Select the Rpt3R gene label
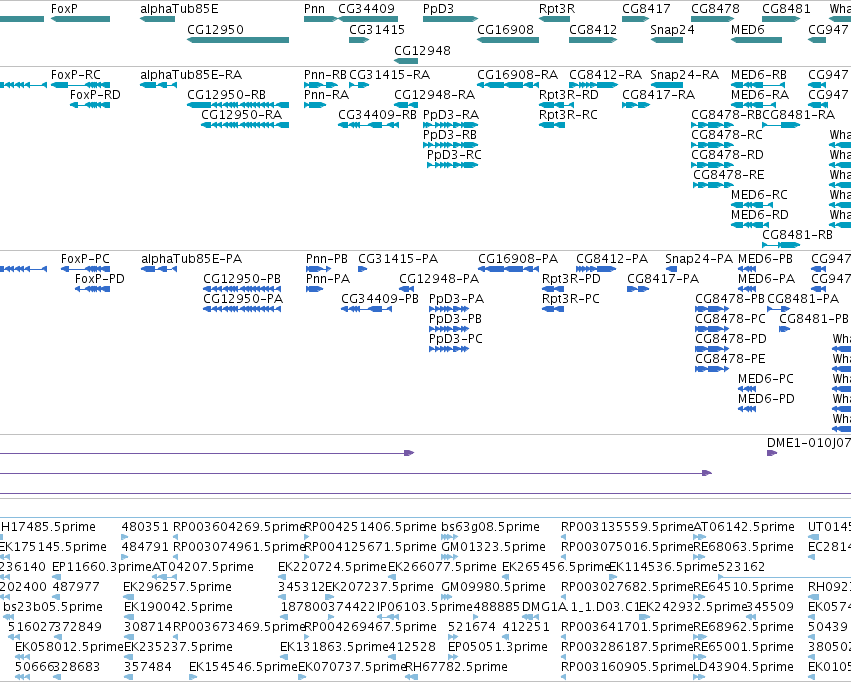Image resolution: width=851 pixels, height=682 pixels. 557,9
